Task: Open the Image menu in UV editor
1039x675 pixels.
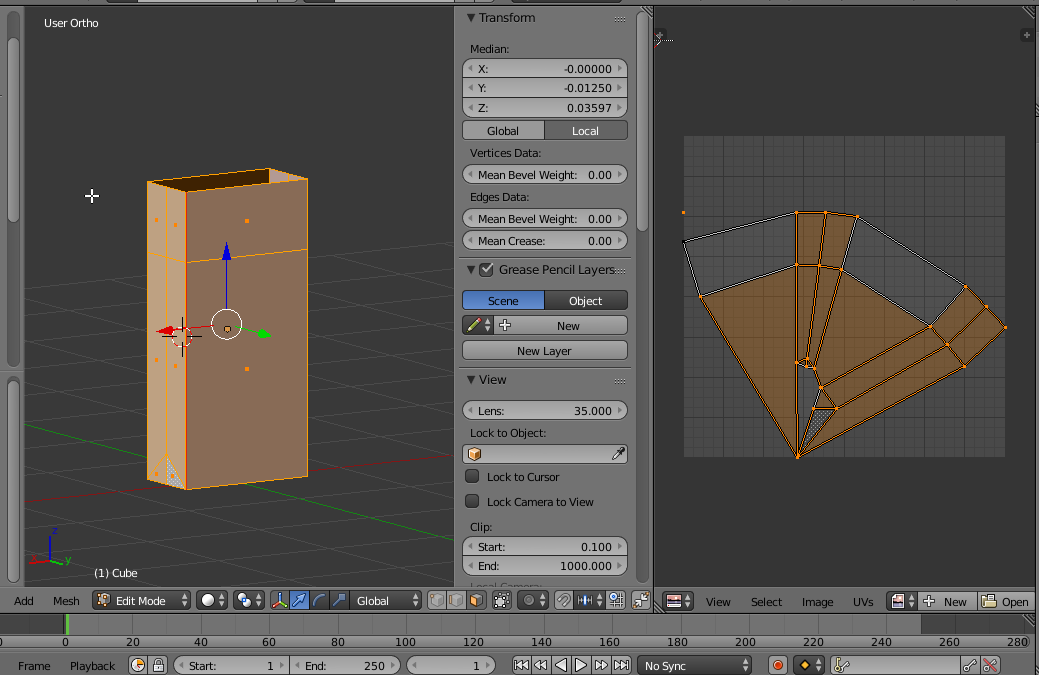Action: click(817, 601)
